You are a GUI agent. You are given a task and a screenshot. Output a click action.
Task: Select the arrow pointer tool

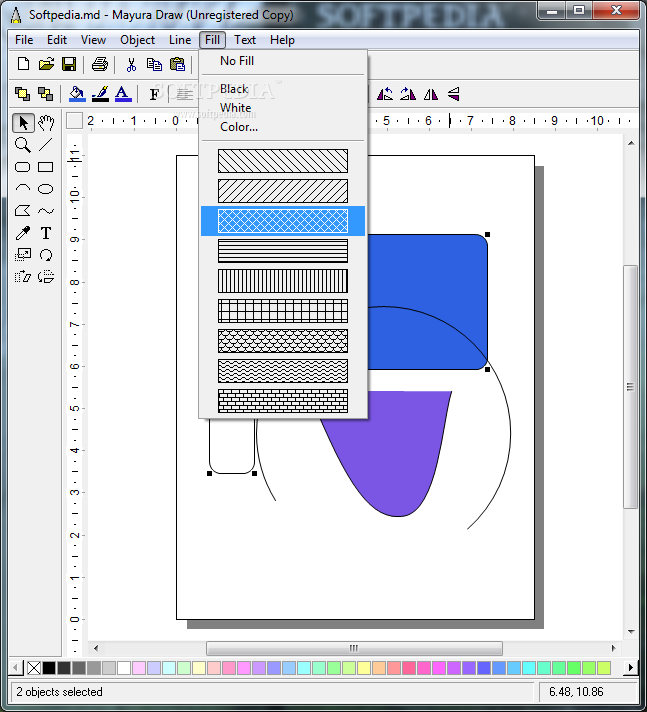[x=23, y=123]
